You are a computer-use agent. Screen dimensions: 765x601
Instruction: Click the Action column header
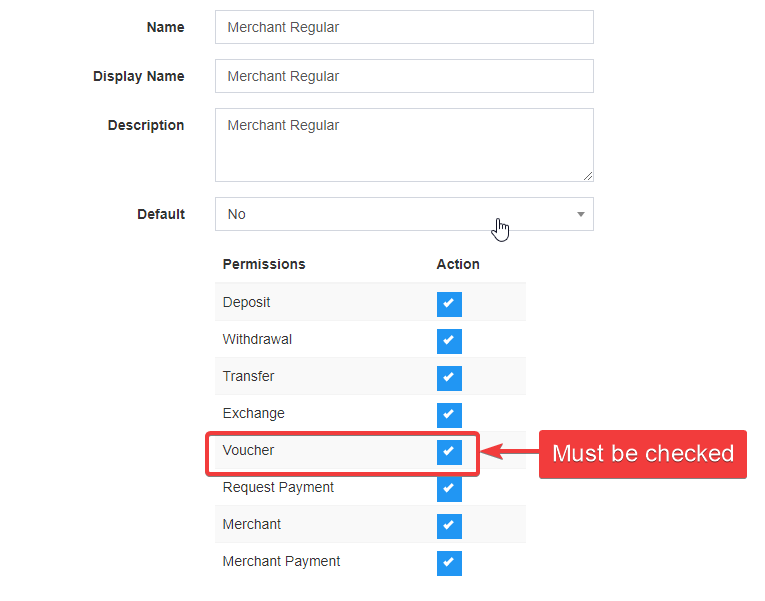[x=458, y=264]
